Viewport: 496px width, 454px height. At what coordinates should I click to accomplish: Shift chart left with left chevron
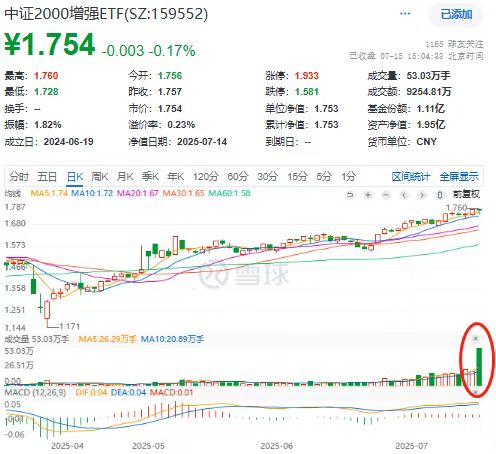404,195
